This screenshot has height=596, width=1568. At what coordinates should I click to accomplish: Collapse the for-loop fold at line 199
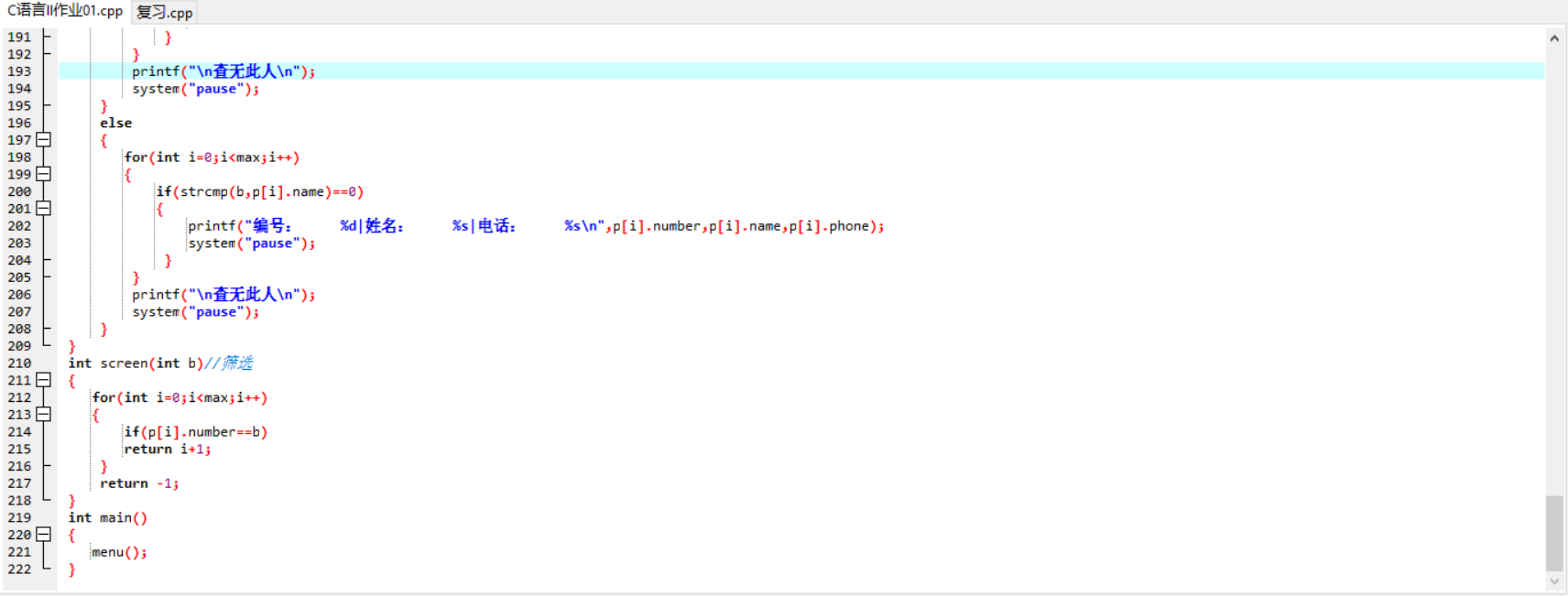43,174
